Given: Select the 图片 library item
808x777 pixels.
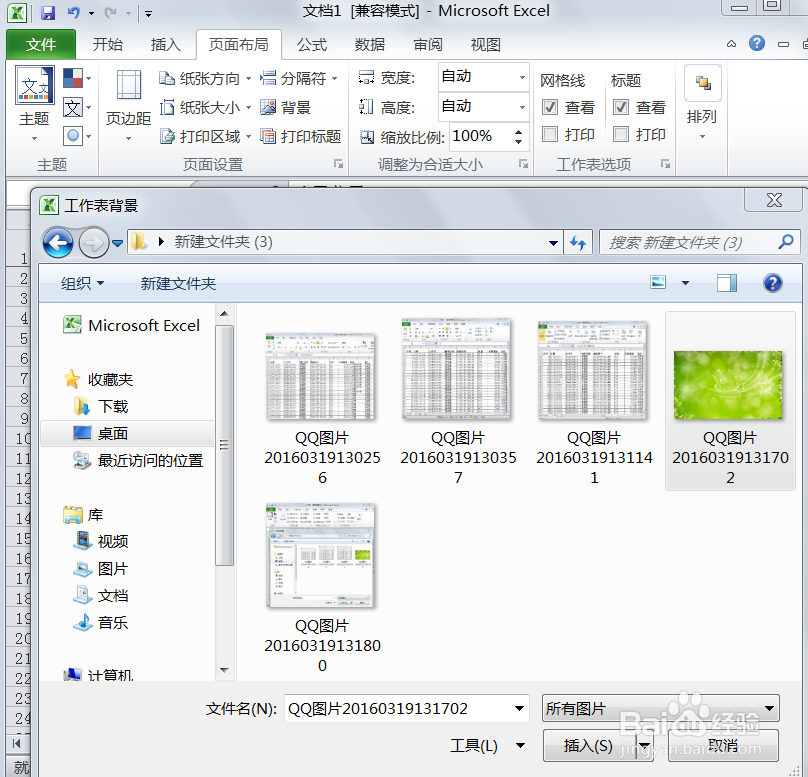Looking at the screenshot, I should click(101, 568).
